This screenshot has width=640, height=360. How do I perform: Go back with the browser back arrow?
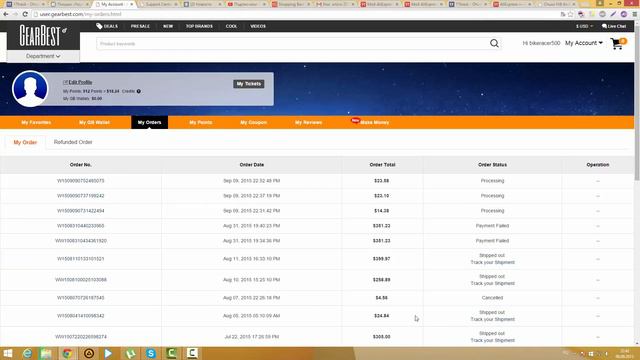tap(6, 14)
